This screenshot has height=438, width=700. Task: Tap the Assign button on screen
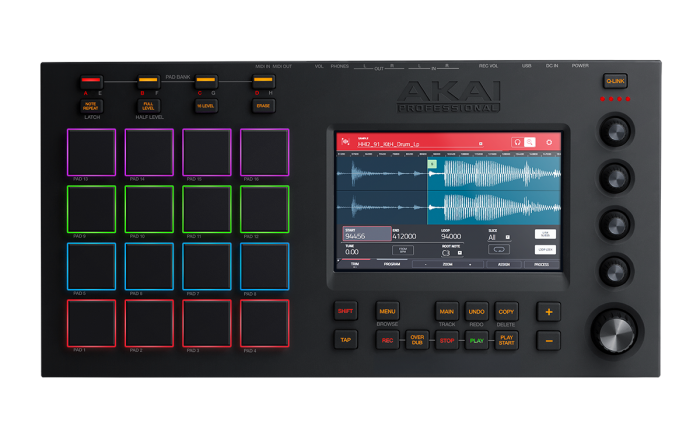point(504,265)
